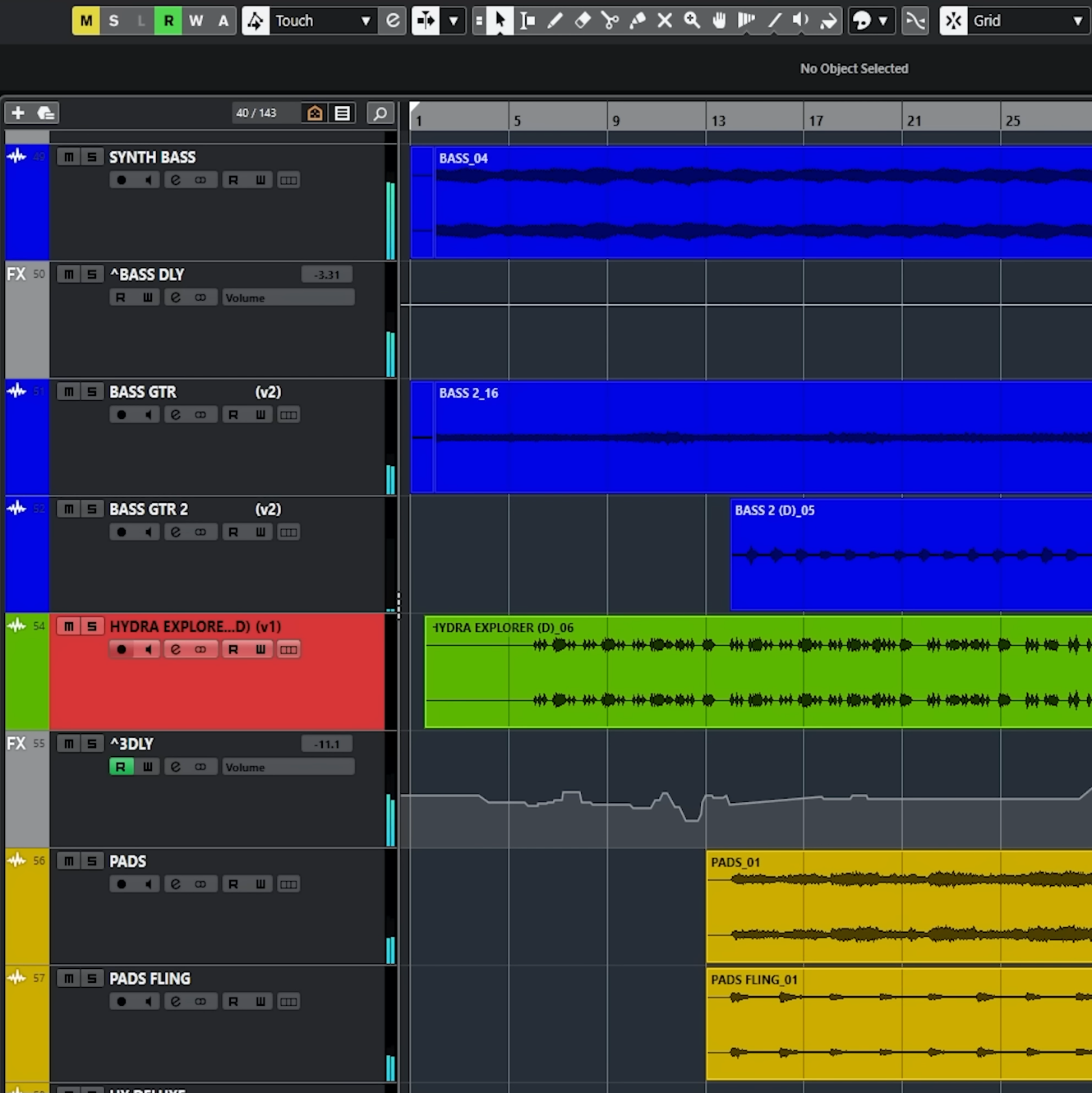This screenshot has height=1093, width=1092.
Task: Click the Add Track plus button
Action: coord(18,113)
